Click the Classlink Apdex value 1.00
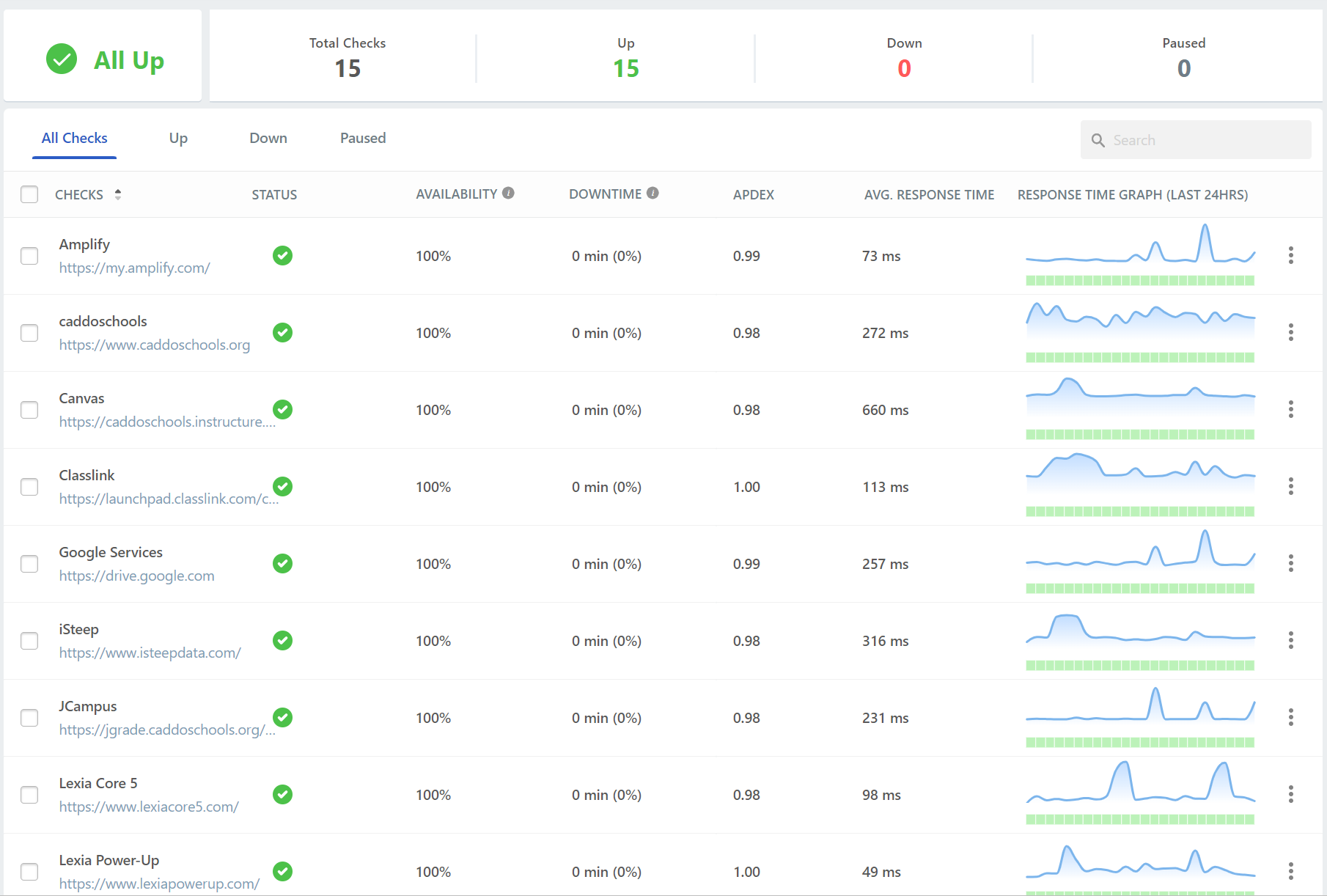The height and width of the screenshot is (896, 1327). (746, 487)
